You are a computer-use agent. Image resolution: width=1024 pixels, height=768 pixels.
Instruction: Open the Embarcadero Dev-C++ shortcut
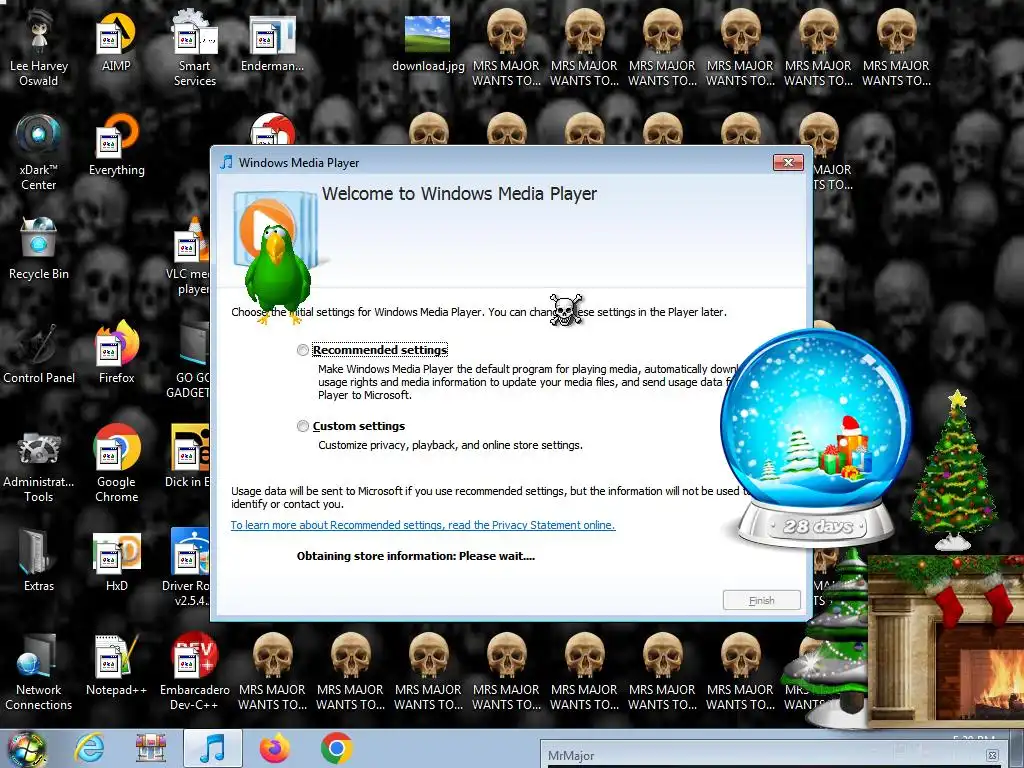click(195, 673)
